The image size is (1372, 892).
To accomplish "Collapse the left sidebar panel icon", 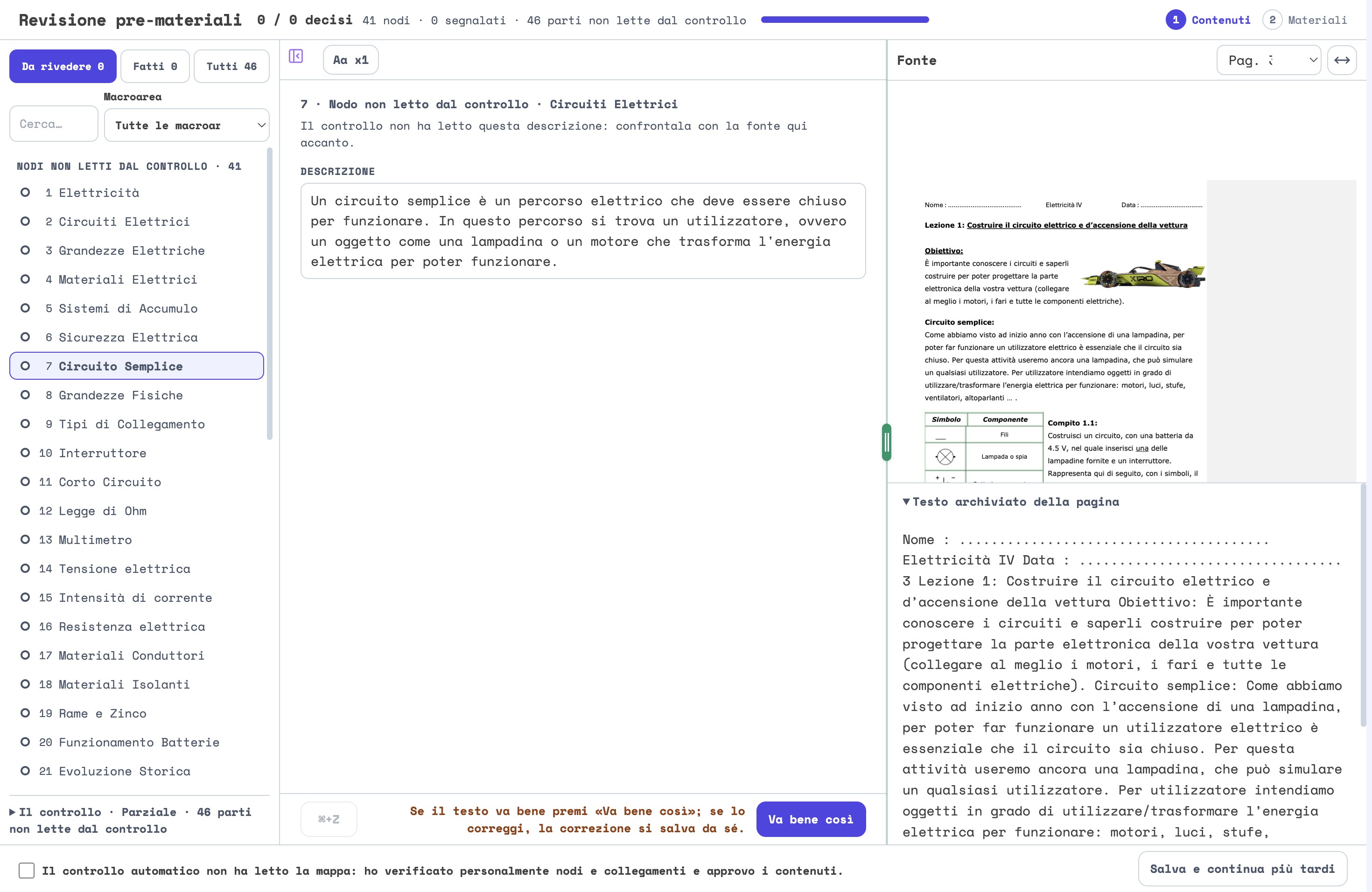I will tap(296, 56).
